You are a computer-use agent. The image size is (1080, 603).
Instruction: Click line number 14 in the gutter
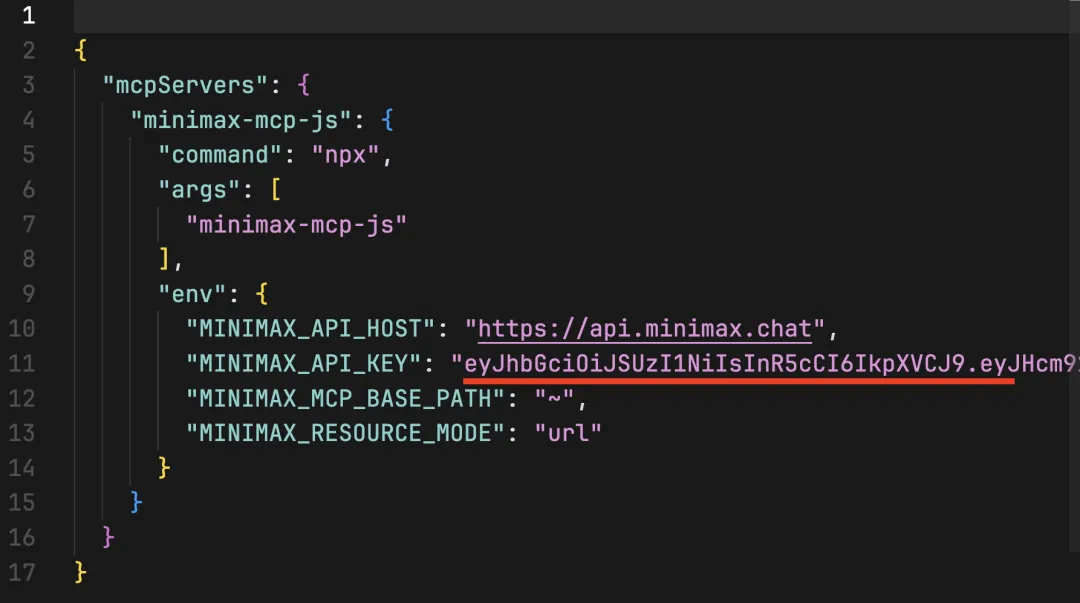21,468
